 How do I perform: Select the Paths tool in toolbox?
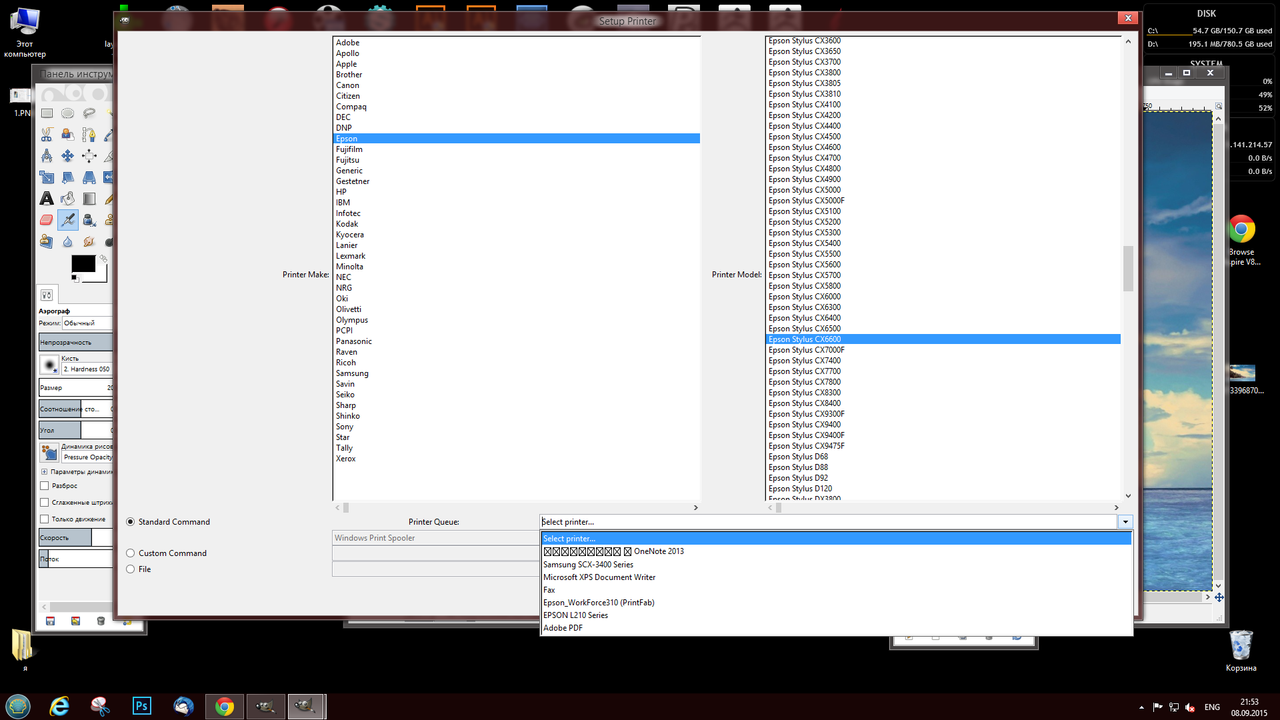point(89,134)
